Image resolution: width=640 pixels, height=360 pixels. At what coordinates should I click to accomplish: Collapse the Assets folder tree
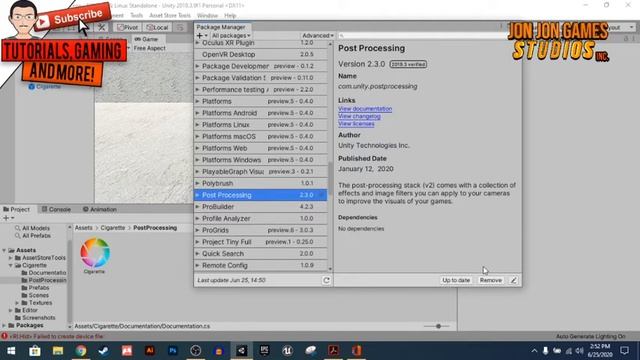(4, 250)
